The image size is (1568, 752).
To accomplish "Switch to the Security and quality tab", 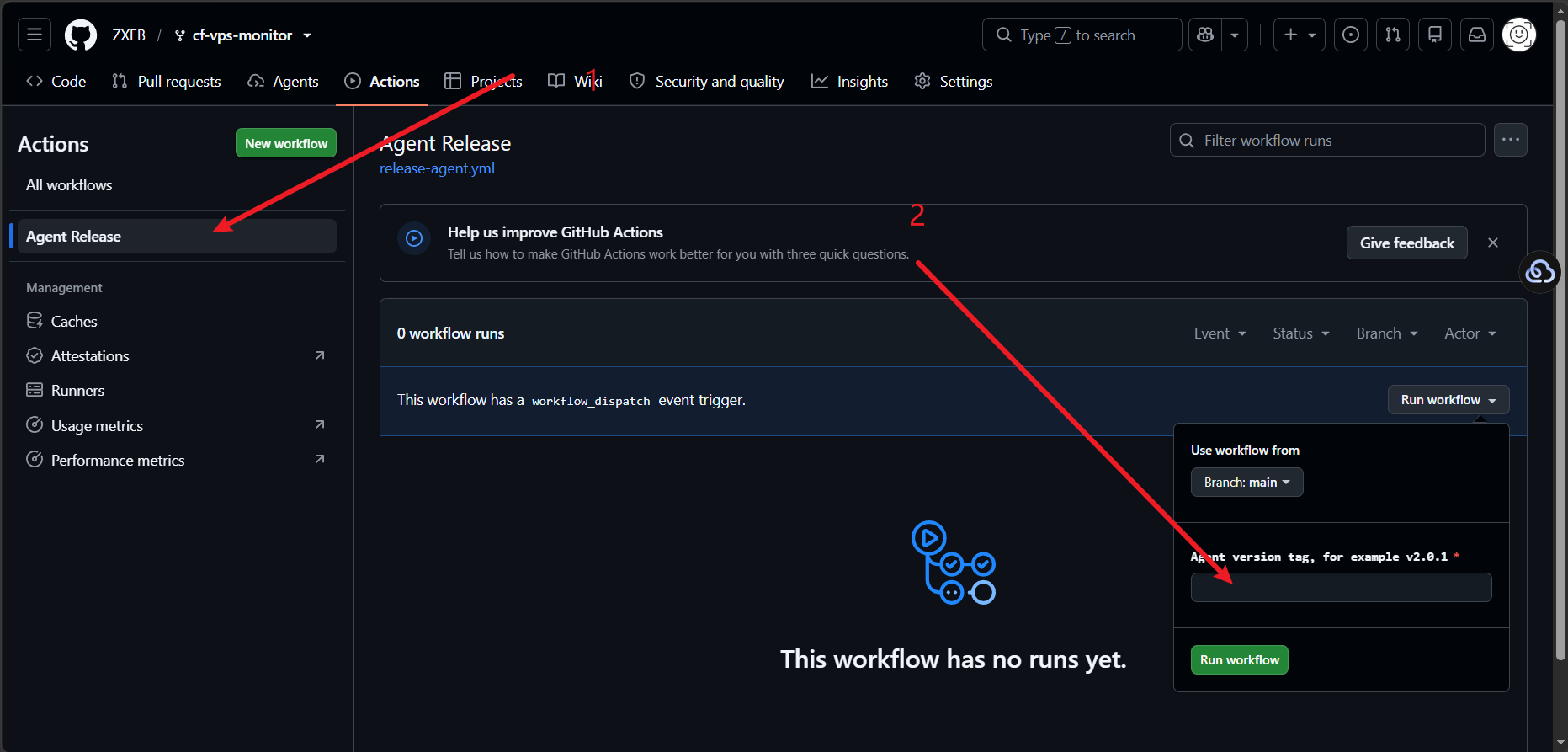I will click(707, 81).
